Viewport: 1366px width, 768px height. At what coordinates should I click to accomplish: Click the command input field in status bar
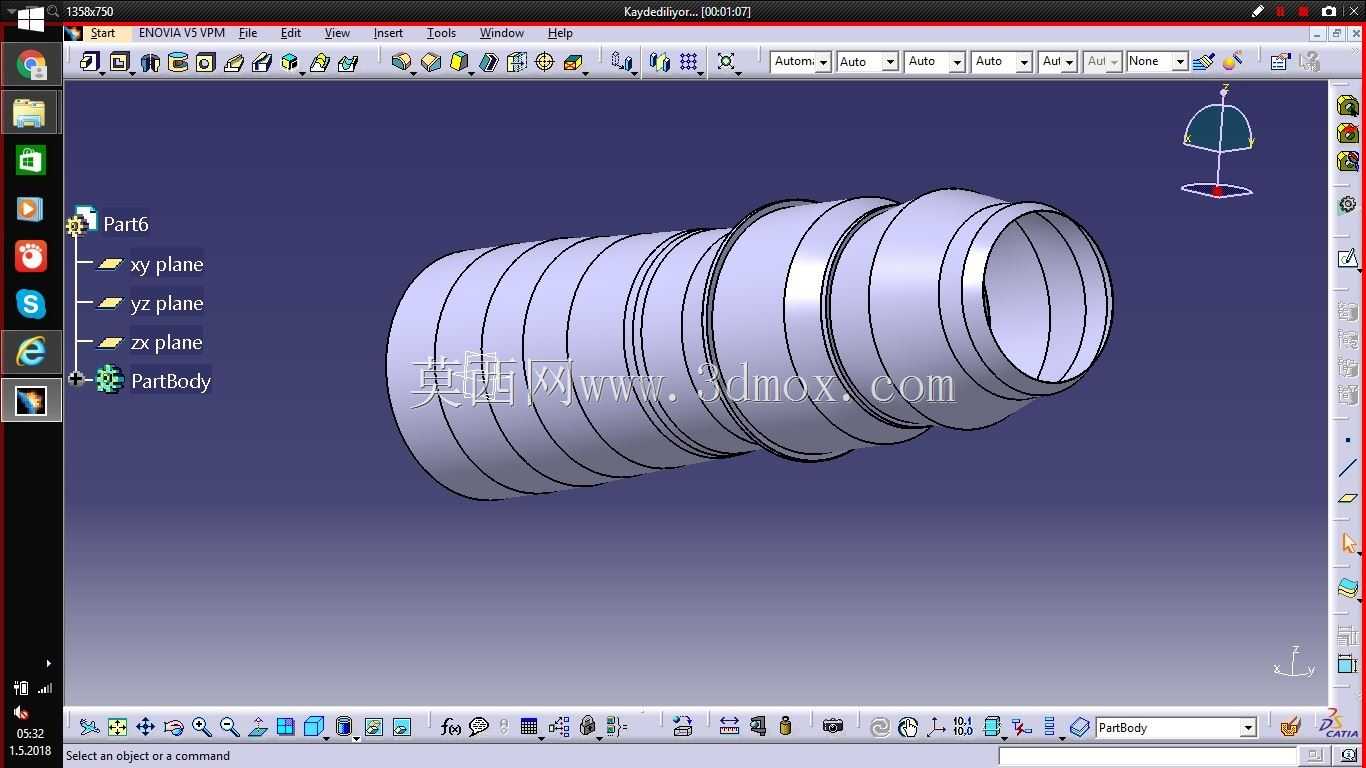coord(1148,756)
